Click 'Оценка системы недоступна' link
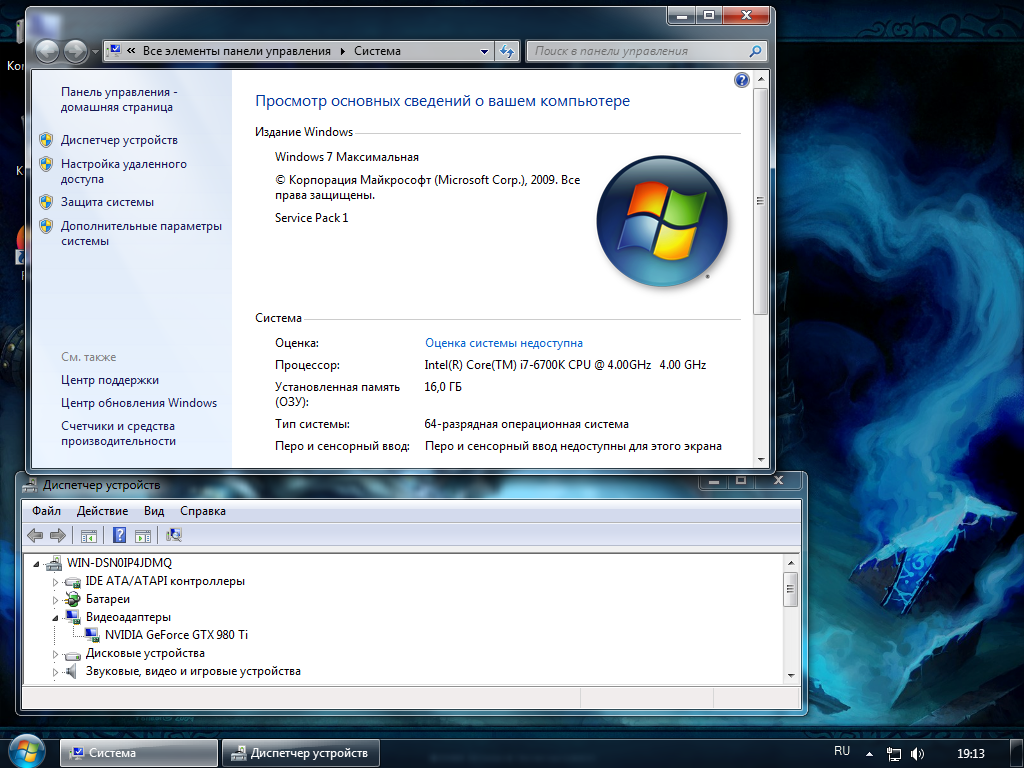Screen dimensions: 1024x768 [504, 343]
